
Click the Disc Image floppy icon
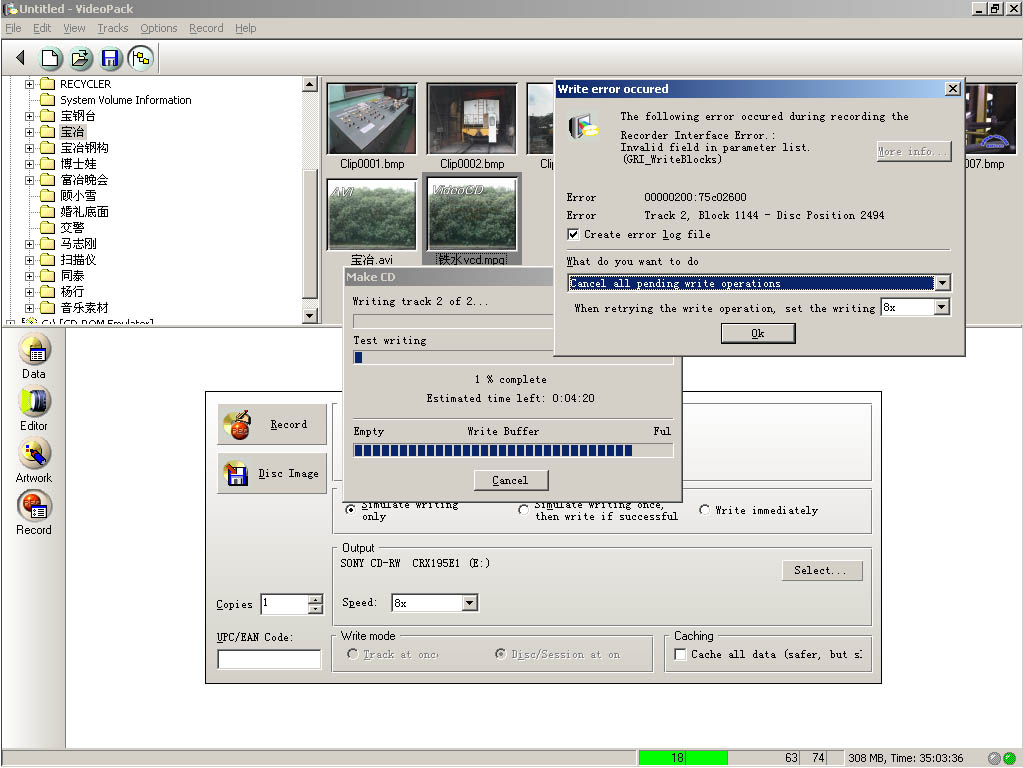(236, 473)
